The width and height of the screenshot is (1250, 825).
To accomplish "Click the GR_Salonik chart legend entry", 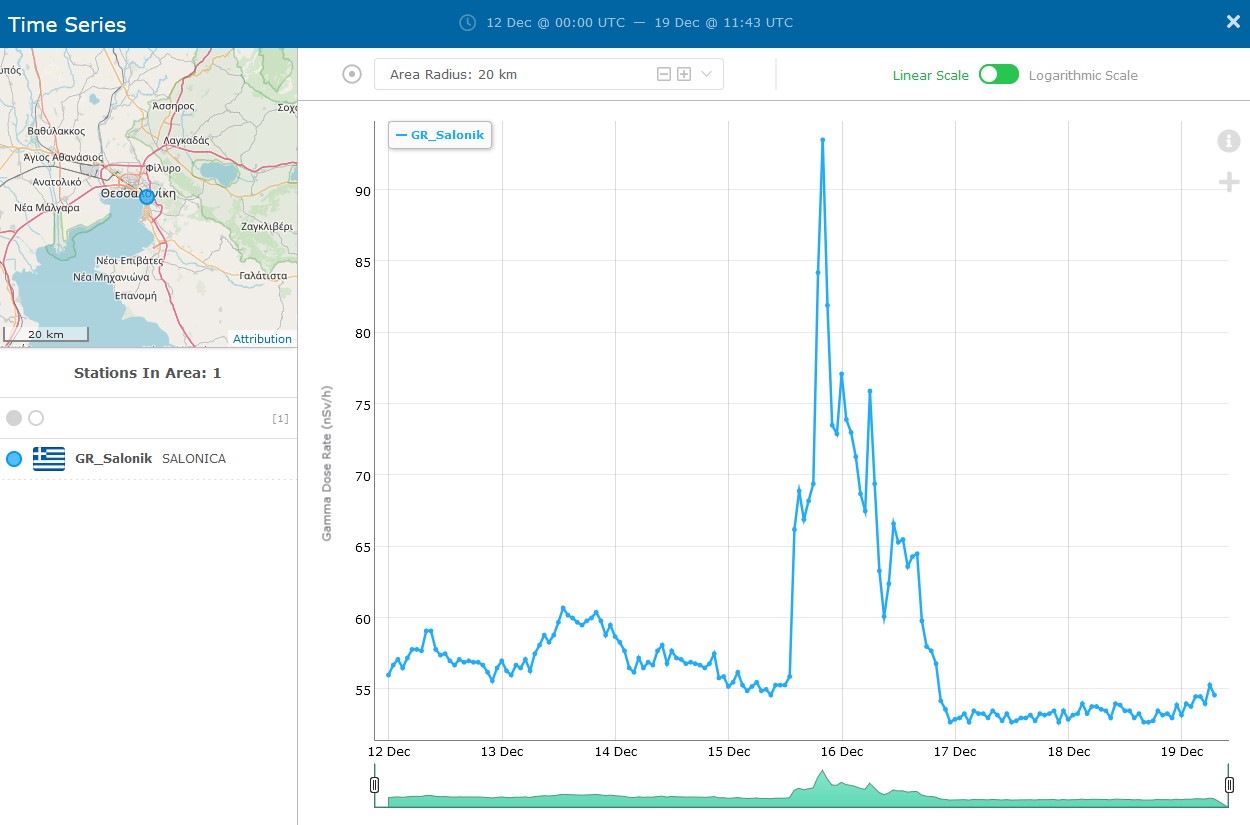I will coord(440,134).
